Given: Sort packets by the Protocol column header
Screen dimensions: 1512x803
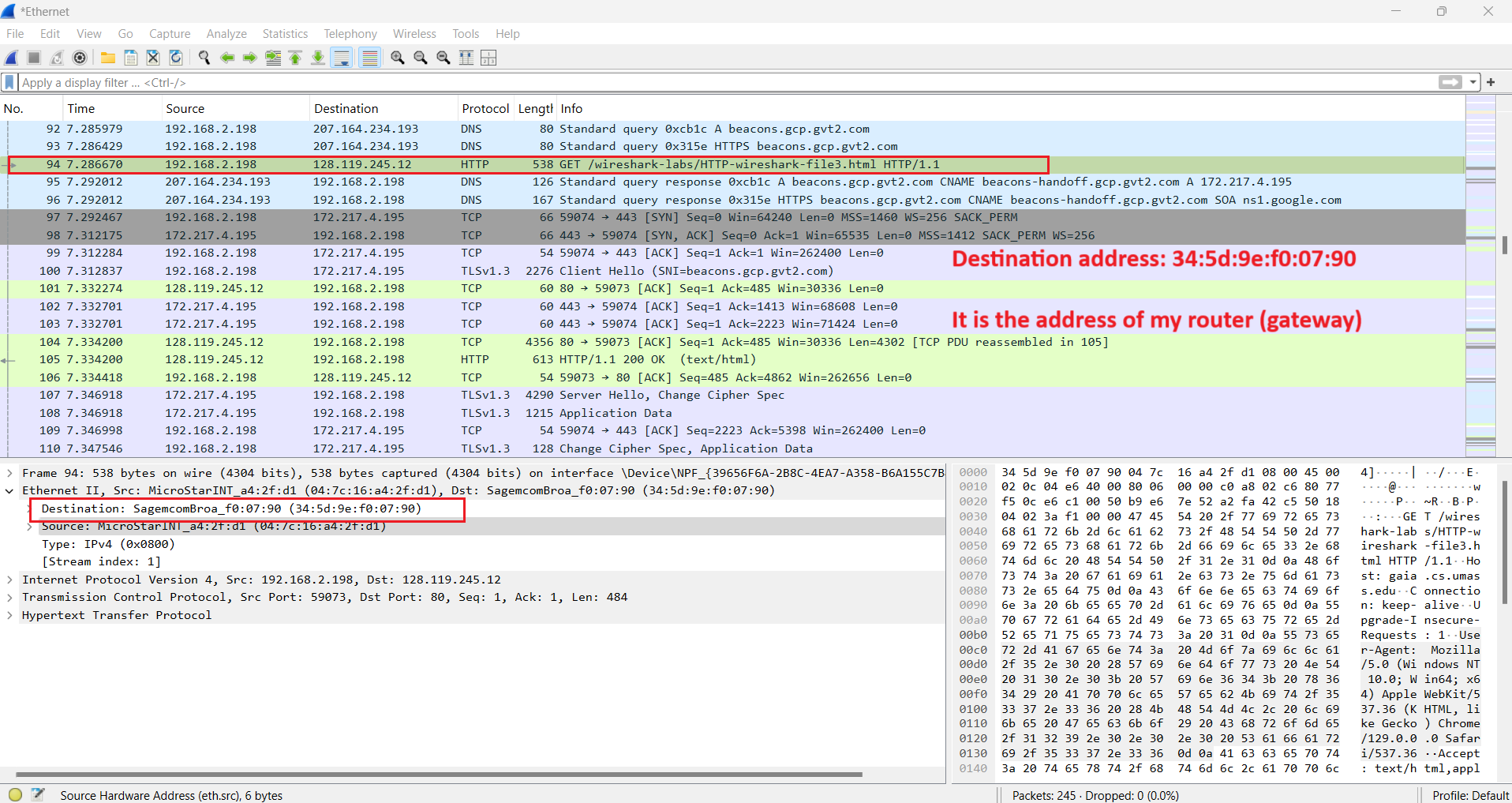Looking at the screenshot, I should click(x=485, y=109).
